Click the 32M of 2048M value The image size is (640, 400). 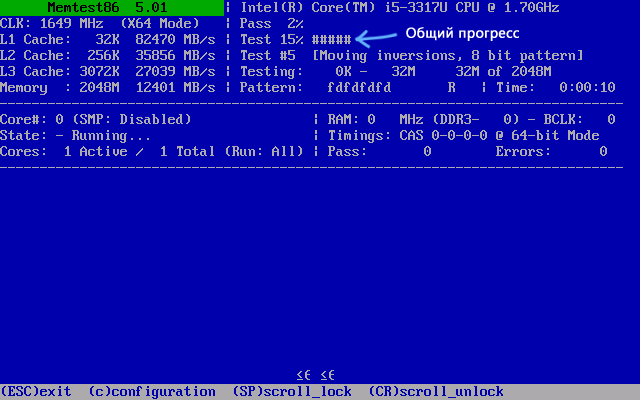click(503, 71)
